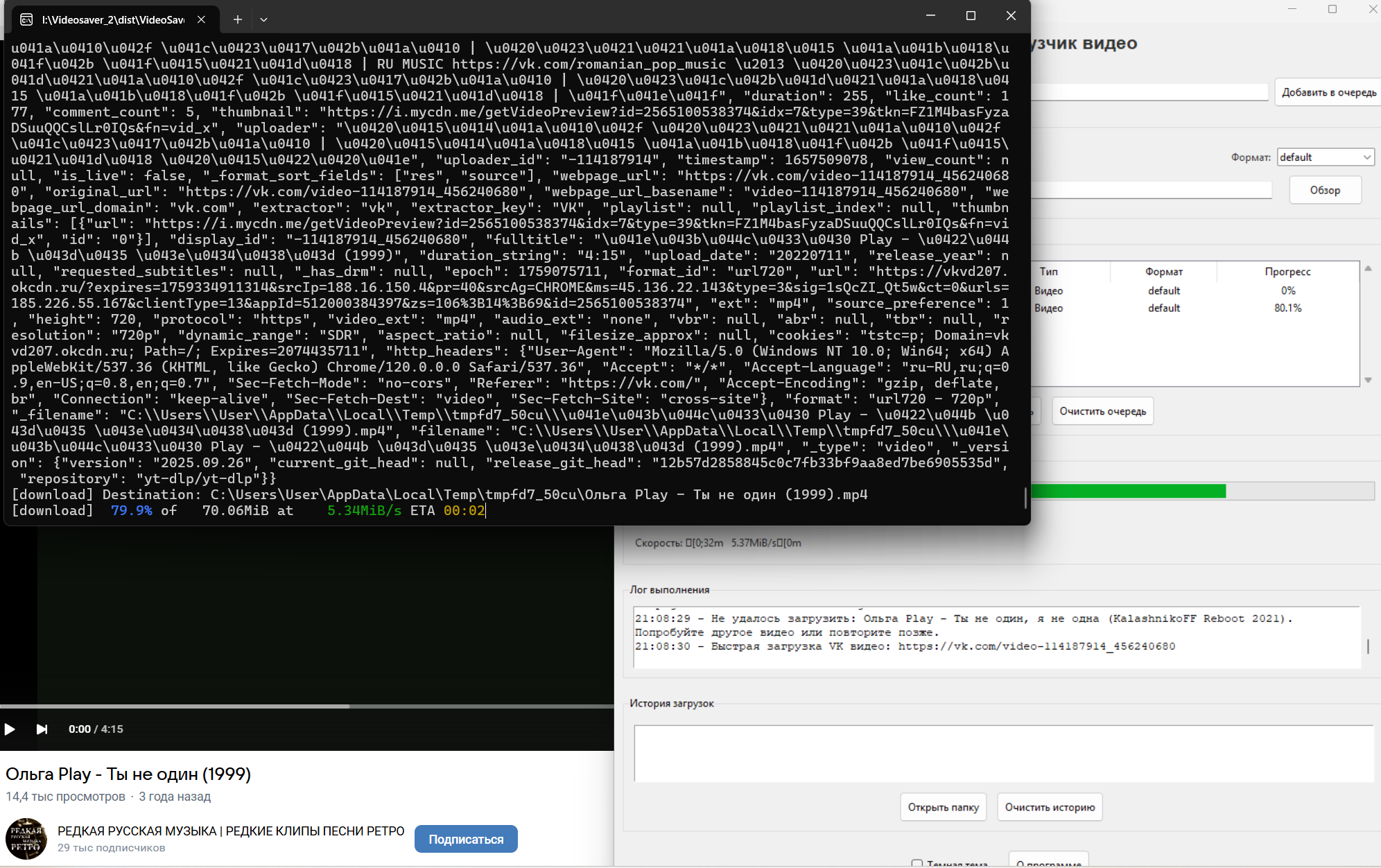Click the video seek progress bar
Screen dimensions: 1381x868
(306, 706)
